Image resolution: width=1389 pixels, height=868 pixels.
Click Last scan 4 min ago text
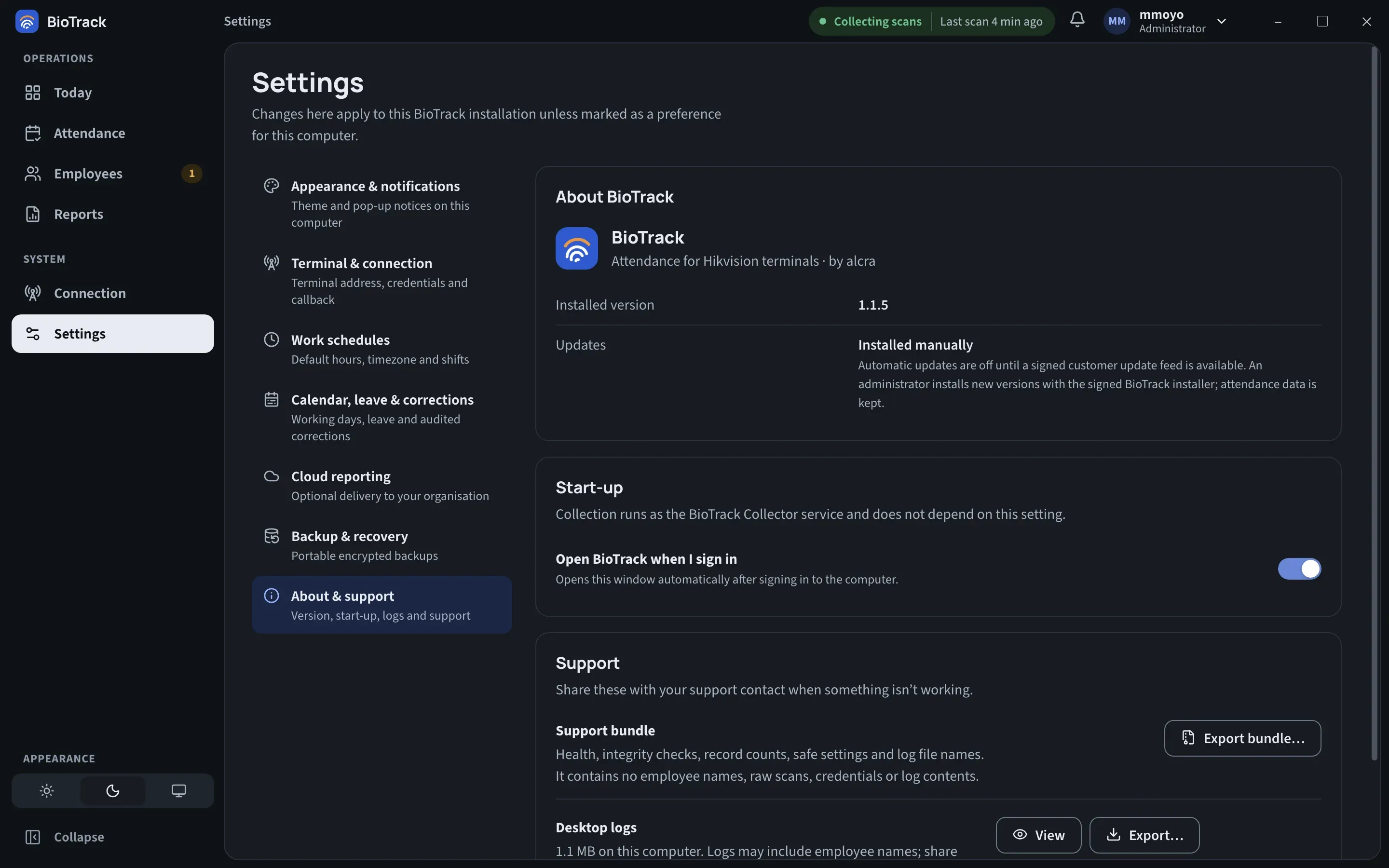(x=991, y=21)
